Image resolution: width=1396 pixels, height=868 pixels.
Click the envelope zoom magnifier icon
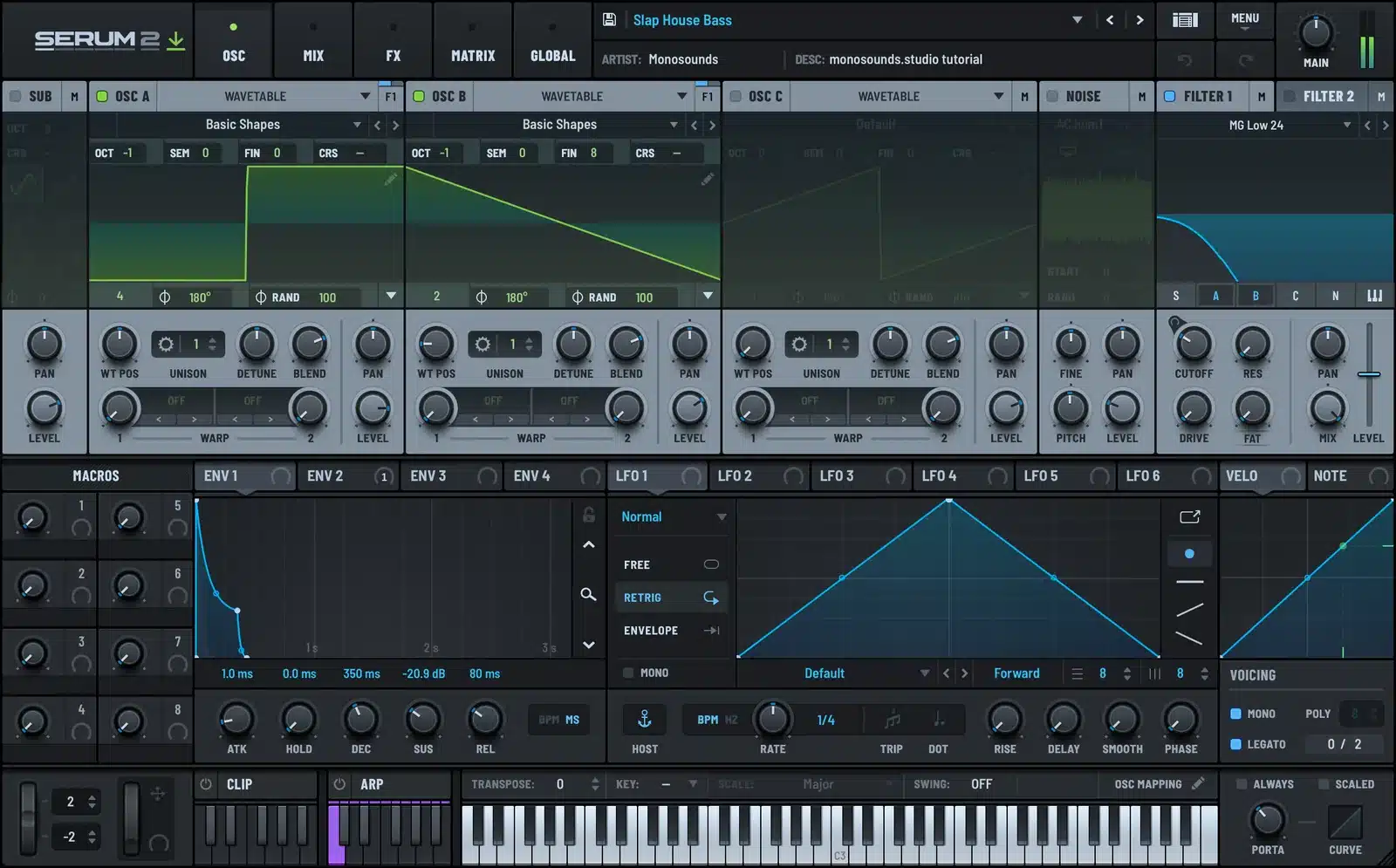[589, 594]
